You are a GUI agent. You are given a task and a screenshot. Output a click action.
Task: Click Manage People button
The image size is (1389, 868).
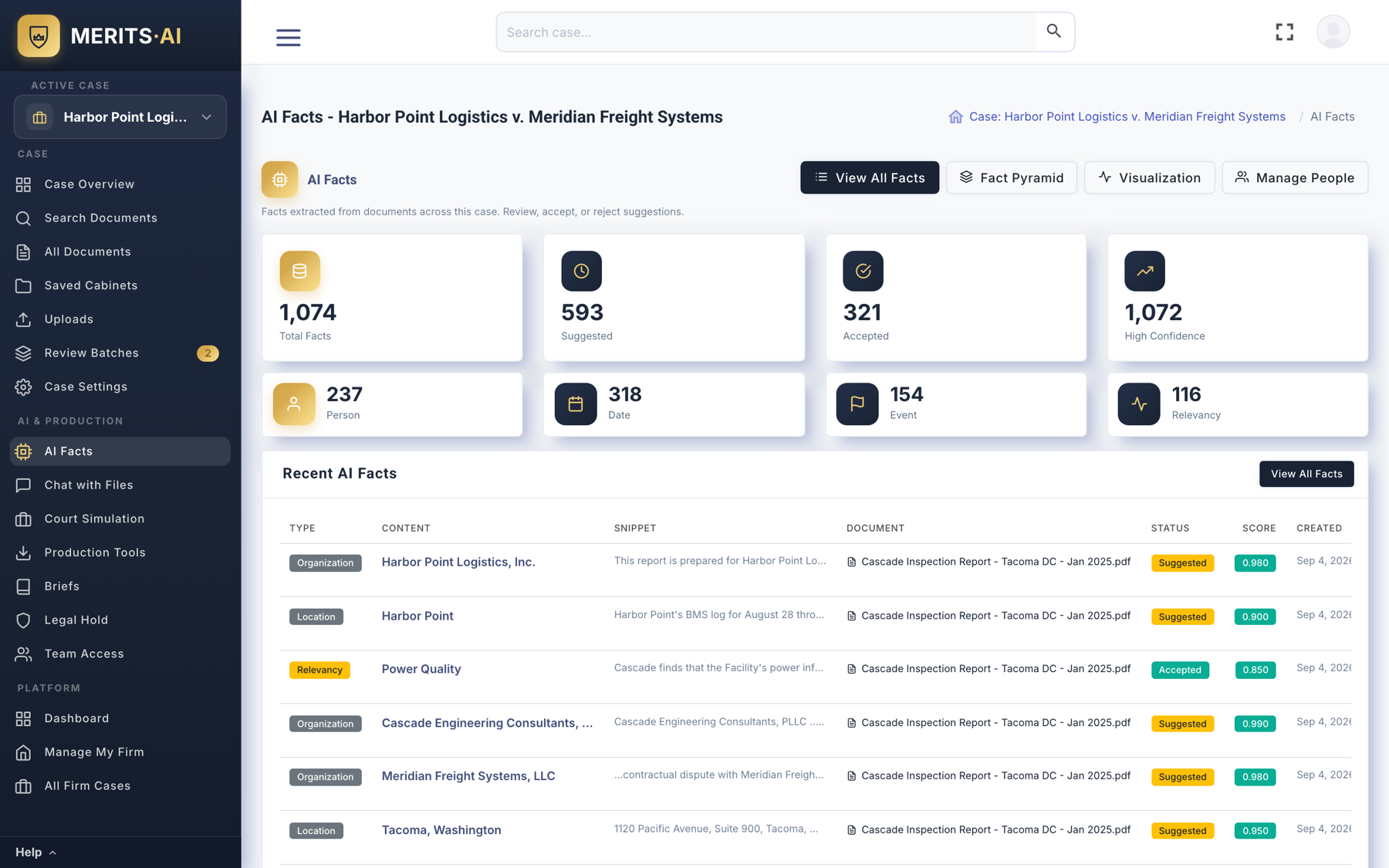click(x=1294, y=177)
